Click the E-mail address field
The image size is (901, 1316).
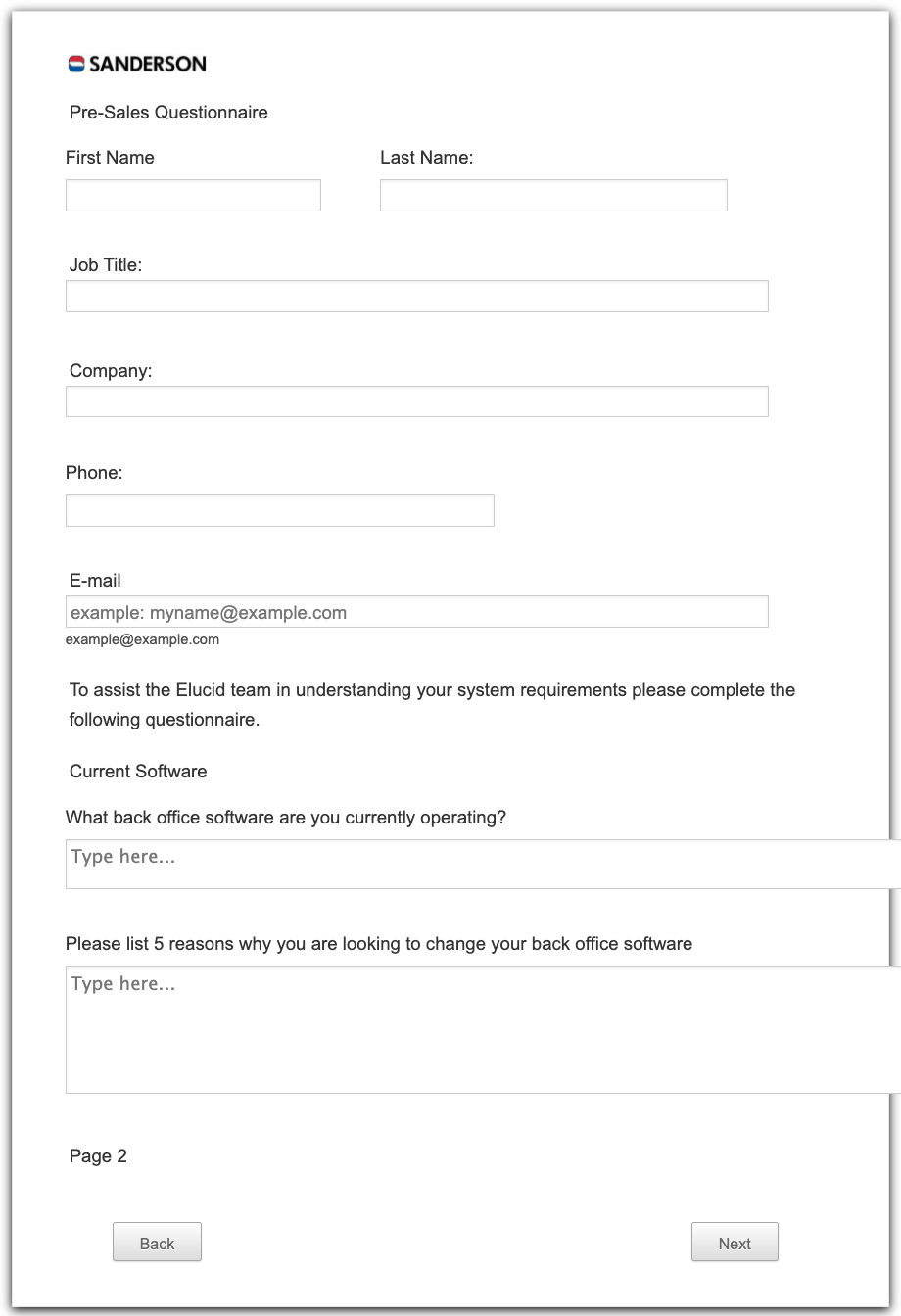[x=416, y=612]
